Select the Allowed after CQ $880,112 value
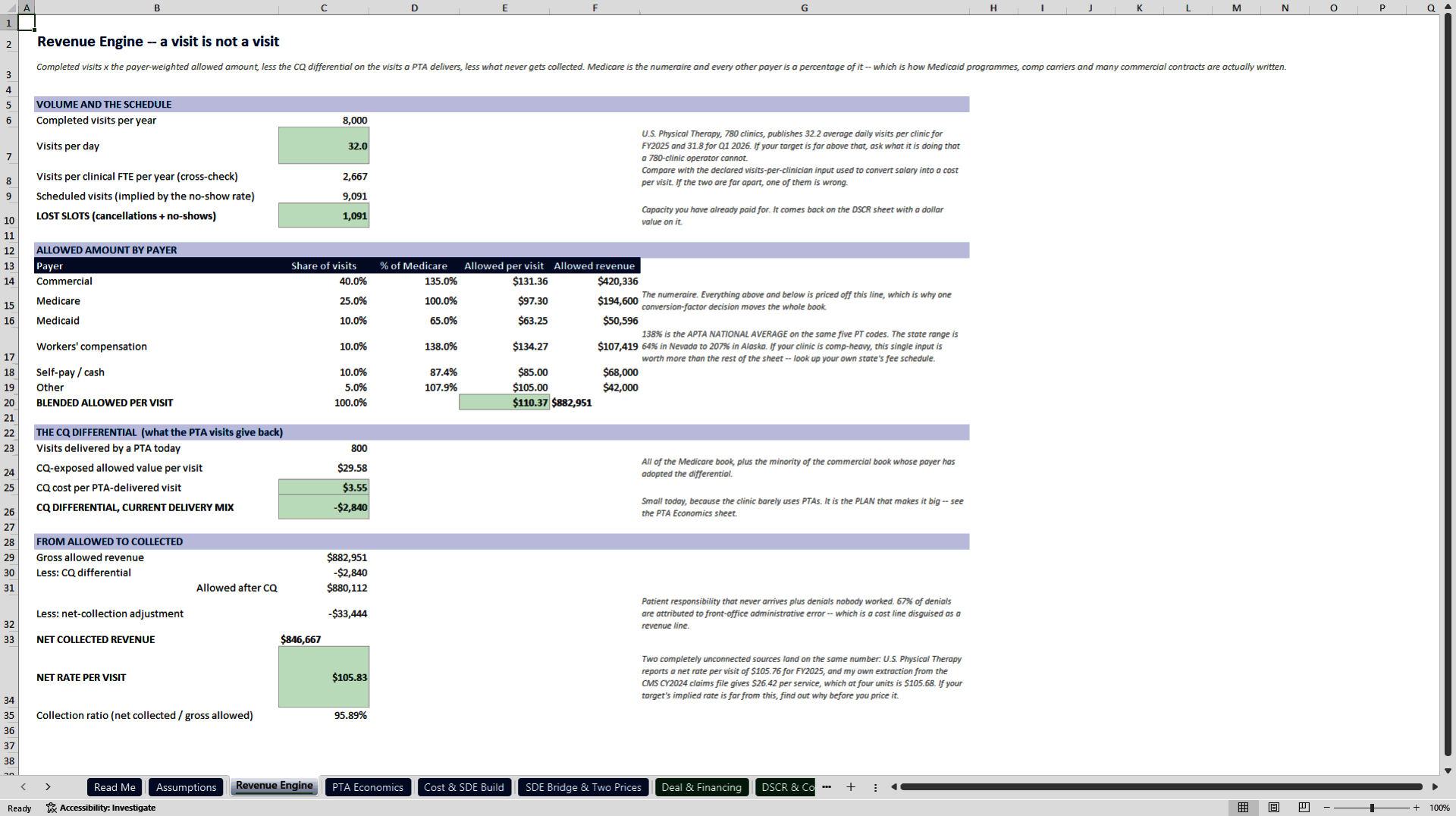The image size is (1456, 816). tap(324, 588)
